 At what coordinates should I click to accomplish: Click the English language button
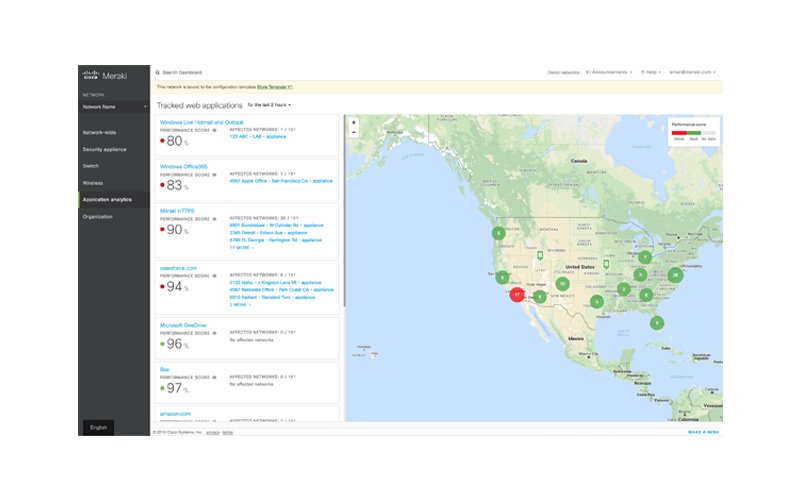(x=98, y=428)
